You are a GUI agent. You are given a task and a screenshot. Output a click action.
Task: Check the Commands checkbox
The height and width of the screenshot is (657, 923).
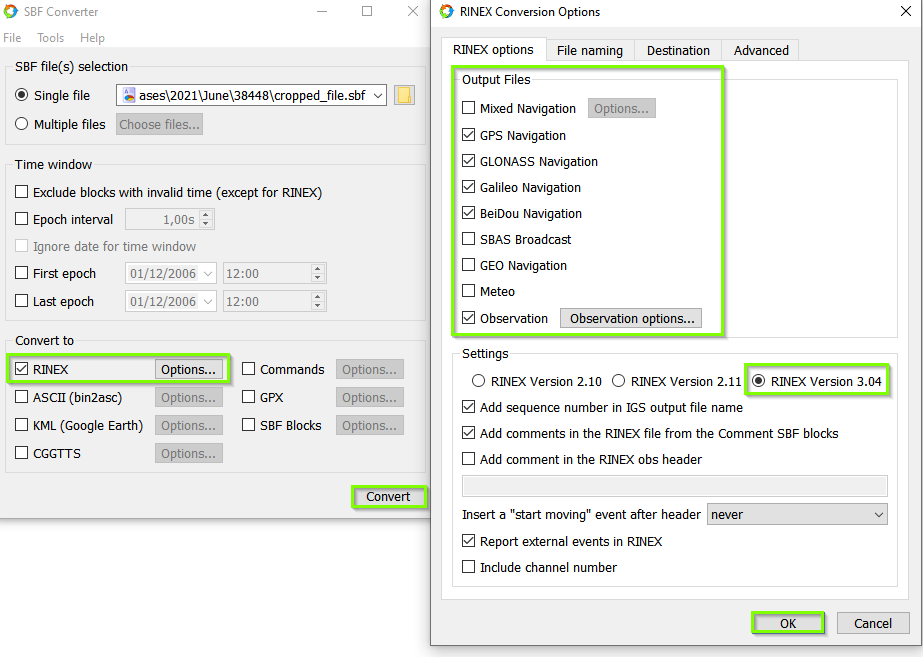pyautogui.click(x=248, y=369)
